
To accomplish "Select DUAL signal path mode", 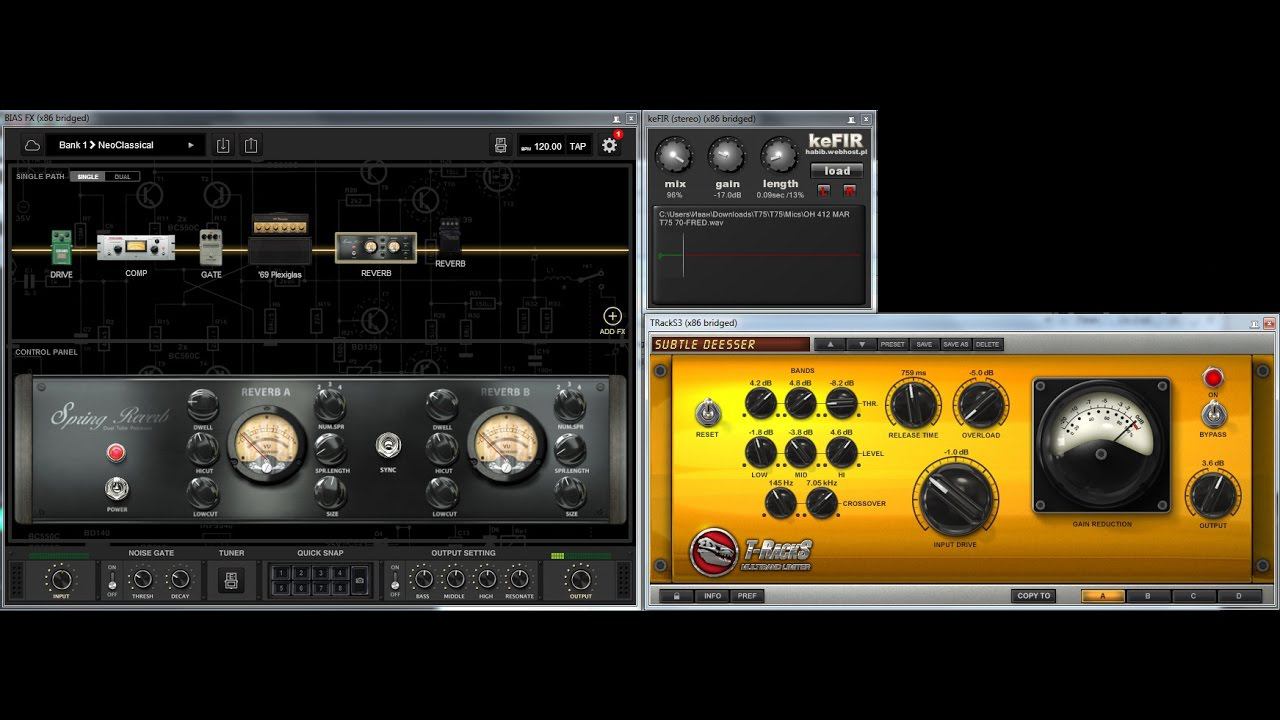I will [x=122, y=177].
